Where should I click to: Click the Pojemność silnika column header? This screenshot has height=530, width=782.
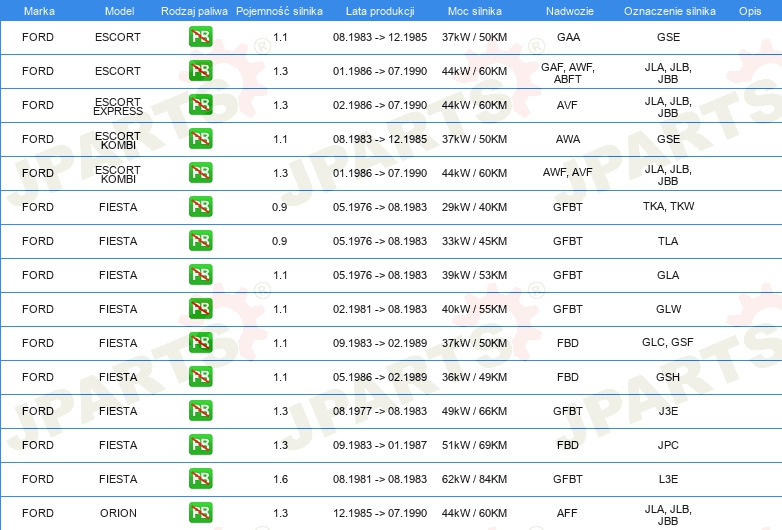pos(279,11)
